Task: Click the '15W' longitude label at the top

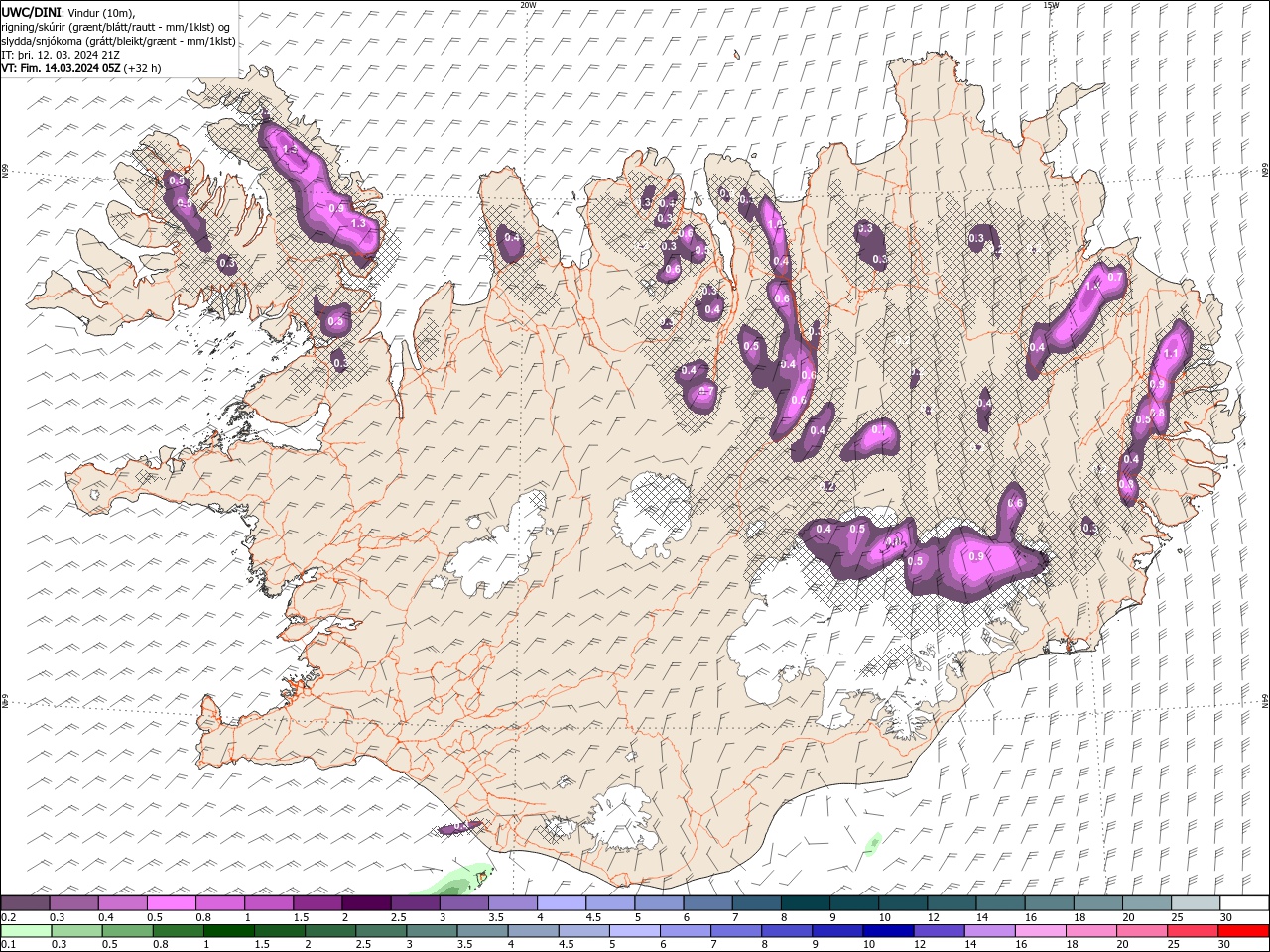Action: pos(1051,5)
